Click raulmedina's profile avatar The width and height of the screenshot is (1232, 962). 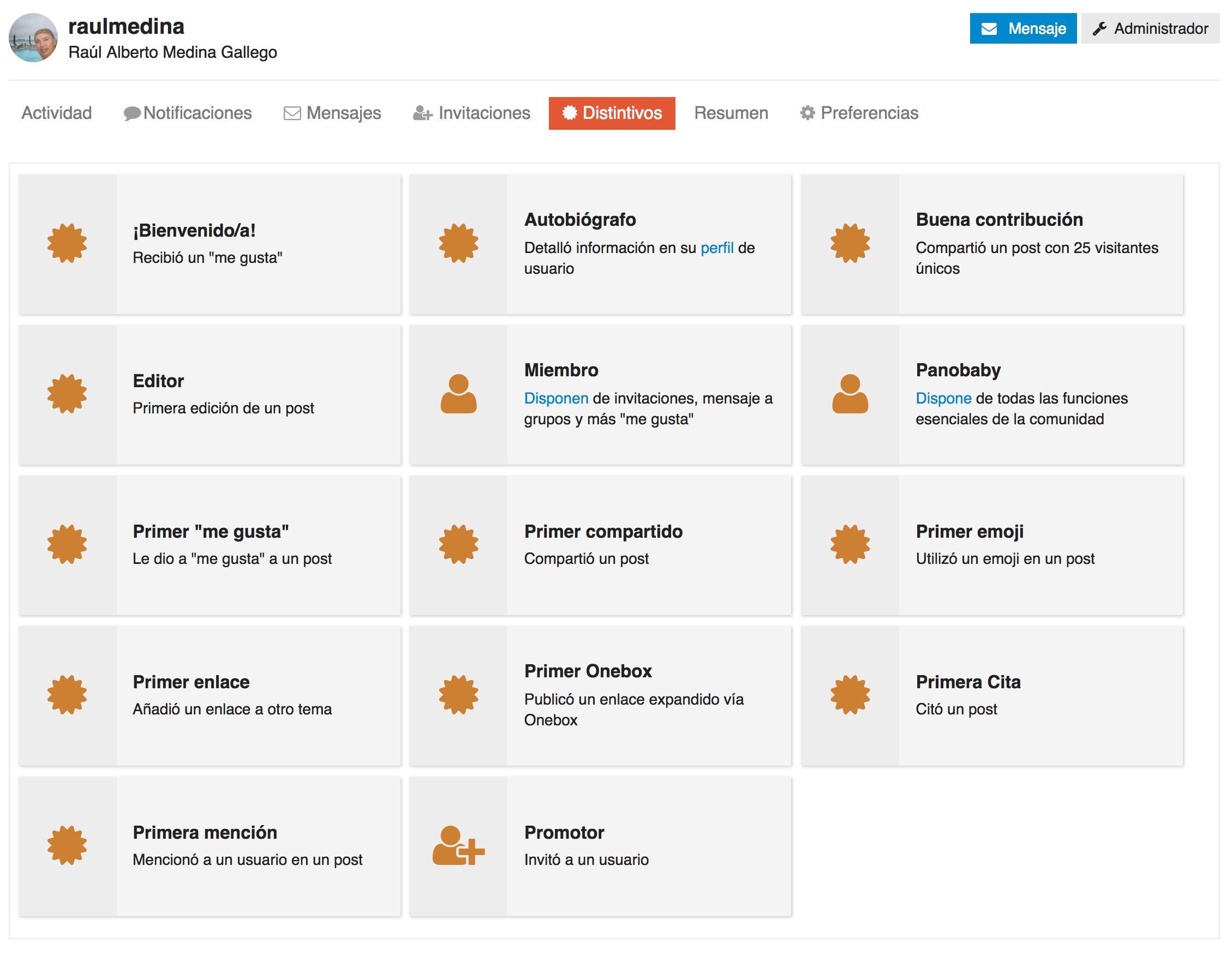pyautogui.click(x=33, y=38)
